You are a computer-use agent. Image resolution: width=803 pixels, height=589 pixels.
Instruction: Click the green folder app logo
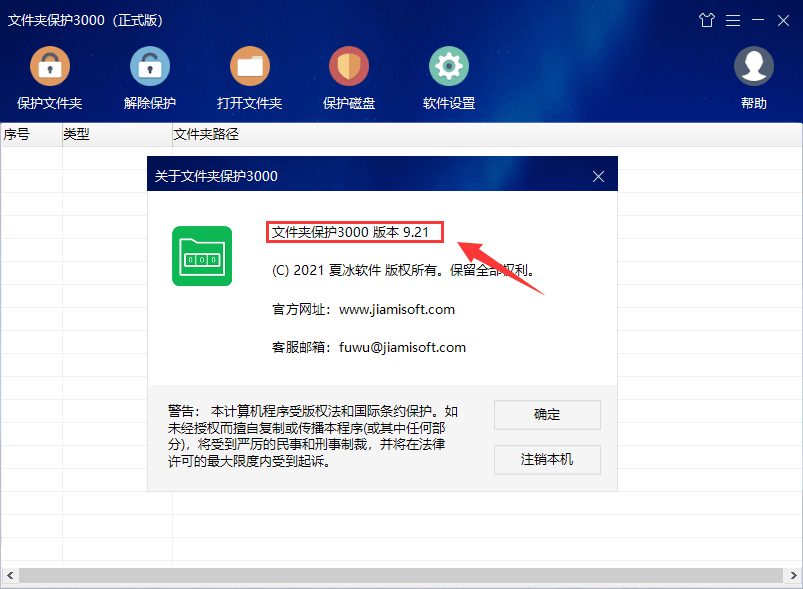click(x=202, y=256)
